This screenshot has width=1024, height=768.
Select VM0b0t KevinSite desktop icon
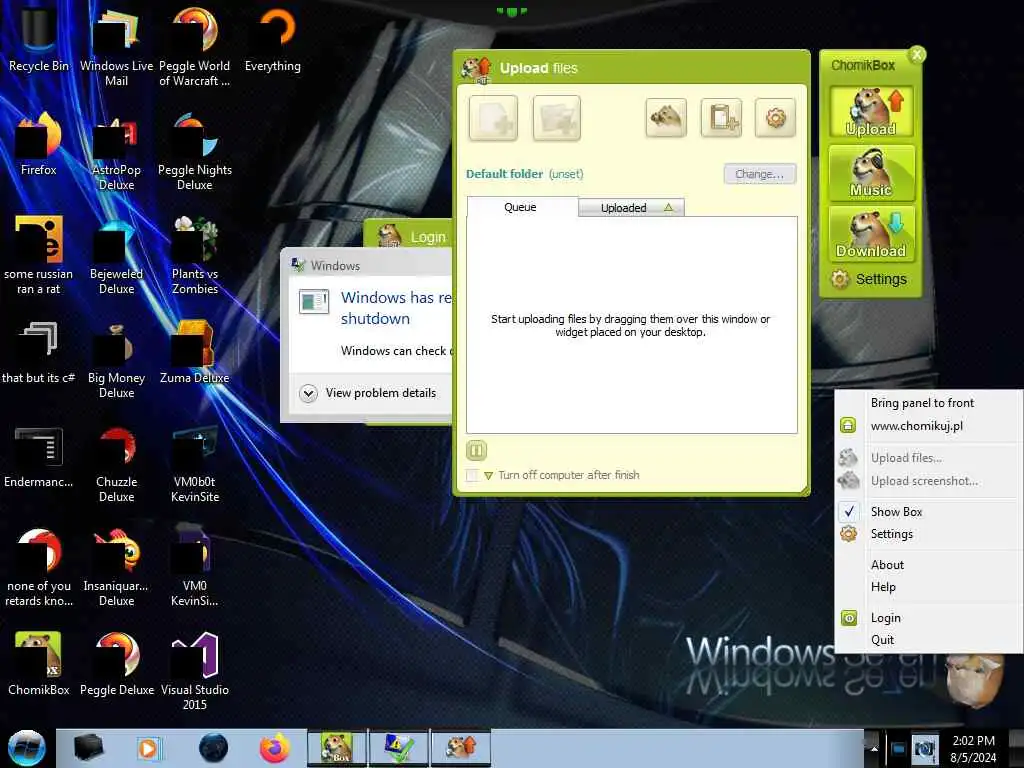point(195,464)
